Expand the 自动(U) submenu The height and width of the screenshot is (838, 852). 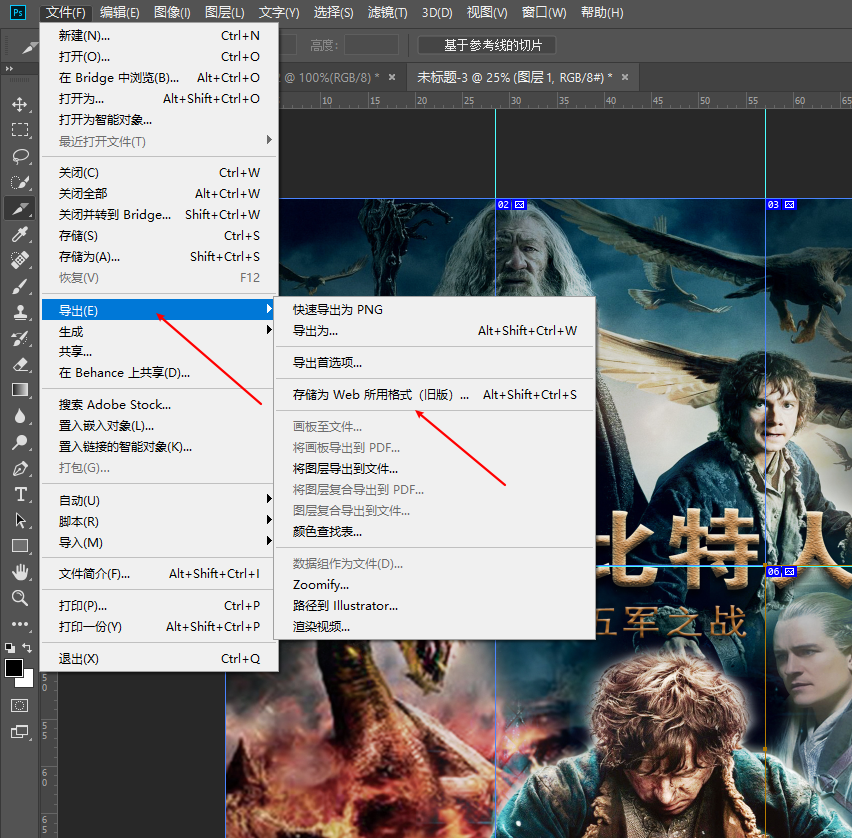158,500
